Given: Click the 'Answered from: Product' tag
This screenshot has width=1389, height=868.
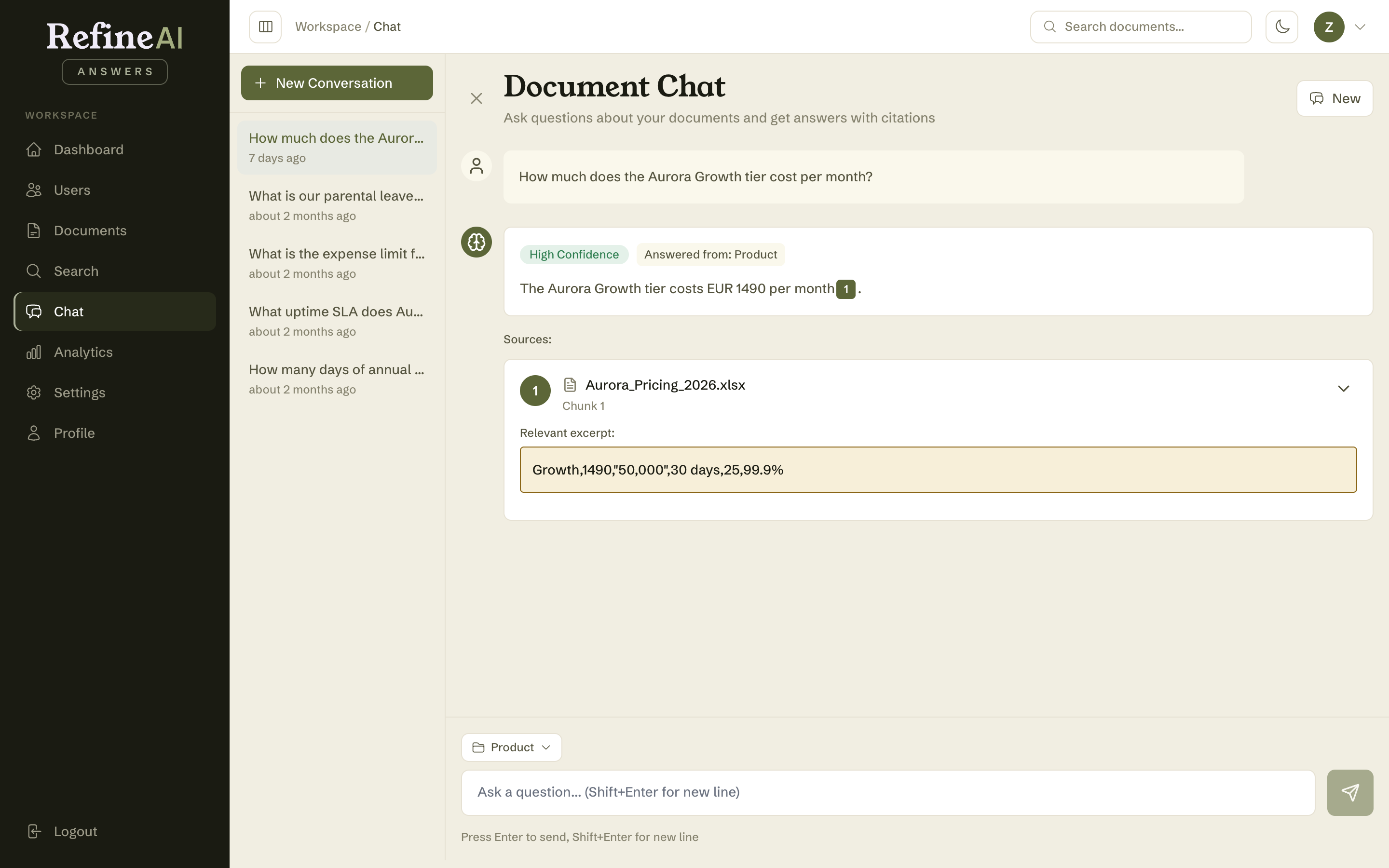Looking at the screenshot, I should click(710, 254).
